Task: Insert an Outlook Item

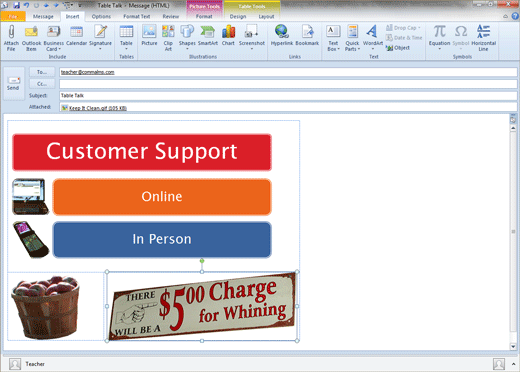Action: [x=31, y=38]
